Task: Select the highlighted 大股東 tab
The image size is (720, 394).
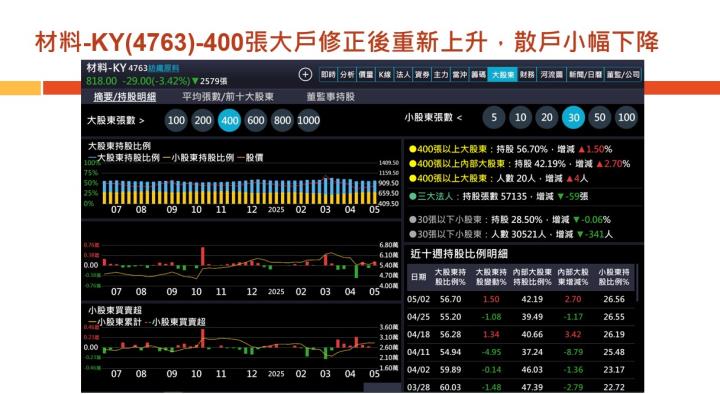Action: [503, 74]
